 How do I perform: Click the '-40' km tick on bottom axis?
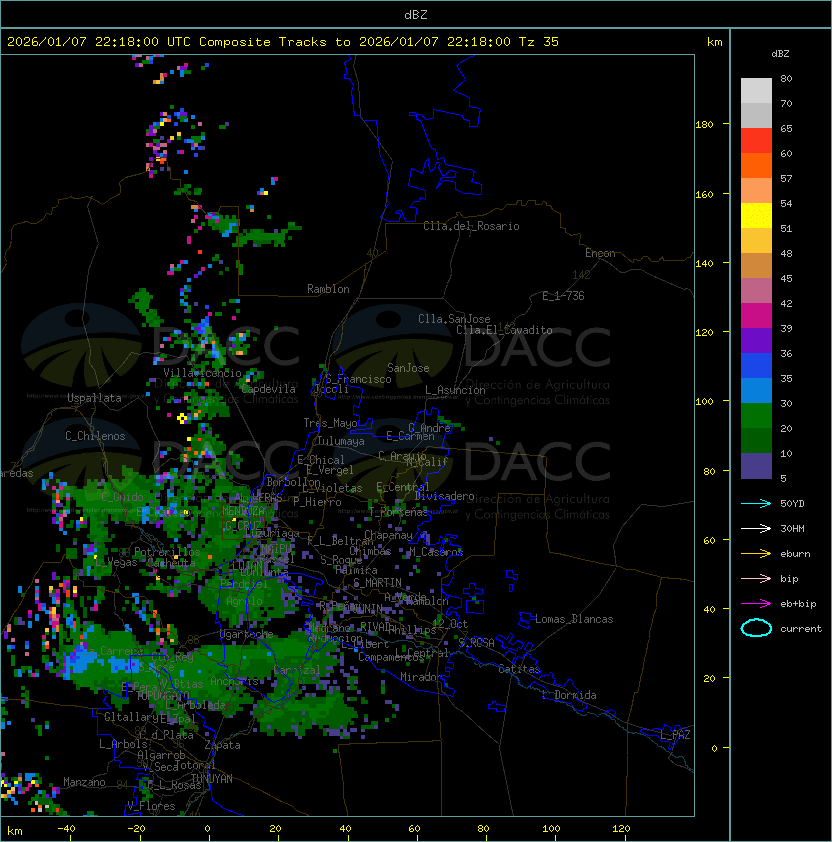[x=67, y=829]
